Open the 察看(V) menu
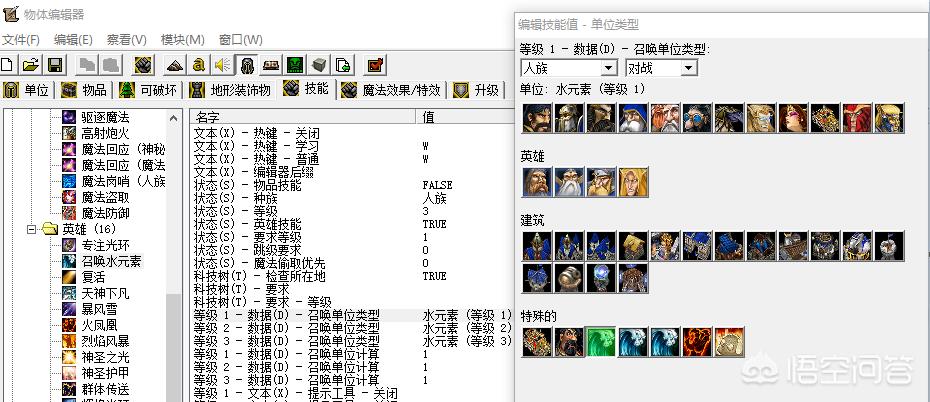Screen dimensions: 930x402 (126, 40)
